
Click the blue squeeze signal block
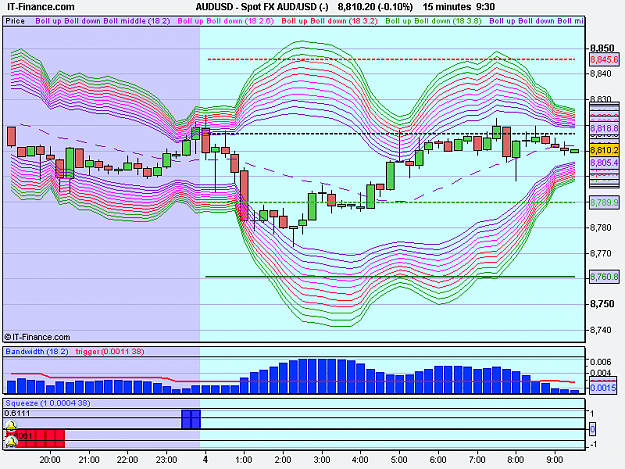[x=191, y=419]
